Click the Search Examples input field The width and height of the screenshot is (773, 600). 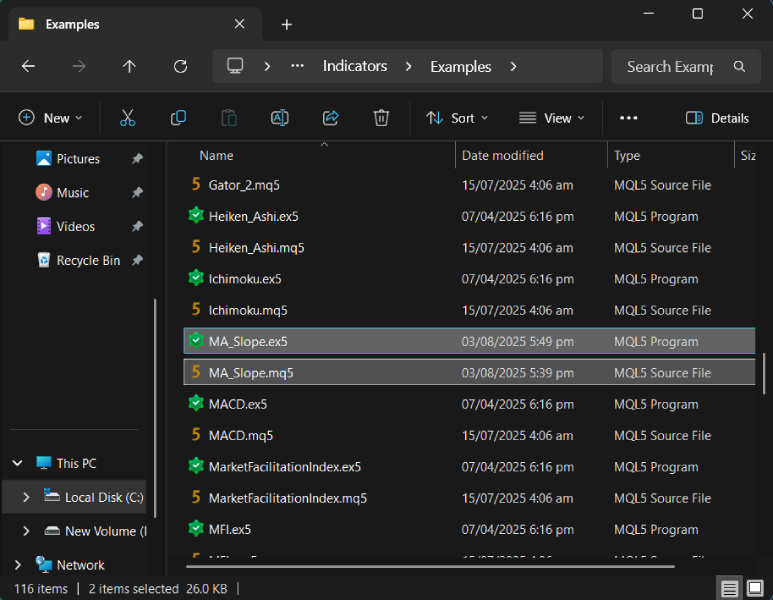(669, 67)
